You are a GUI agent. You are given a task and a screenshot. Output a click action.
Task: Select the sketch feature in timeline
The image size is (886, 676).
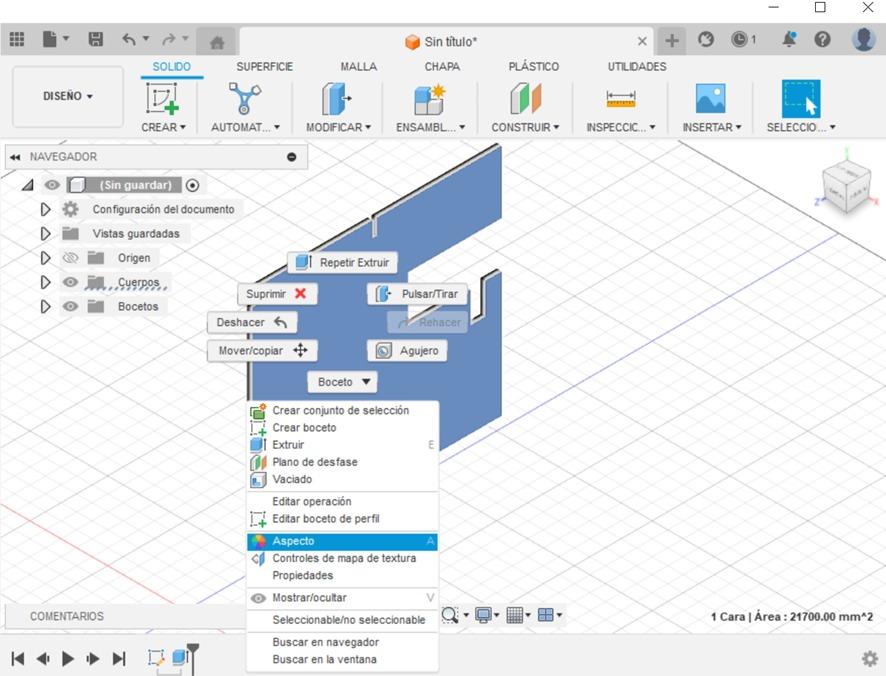coord(156,657)
